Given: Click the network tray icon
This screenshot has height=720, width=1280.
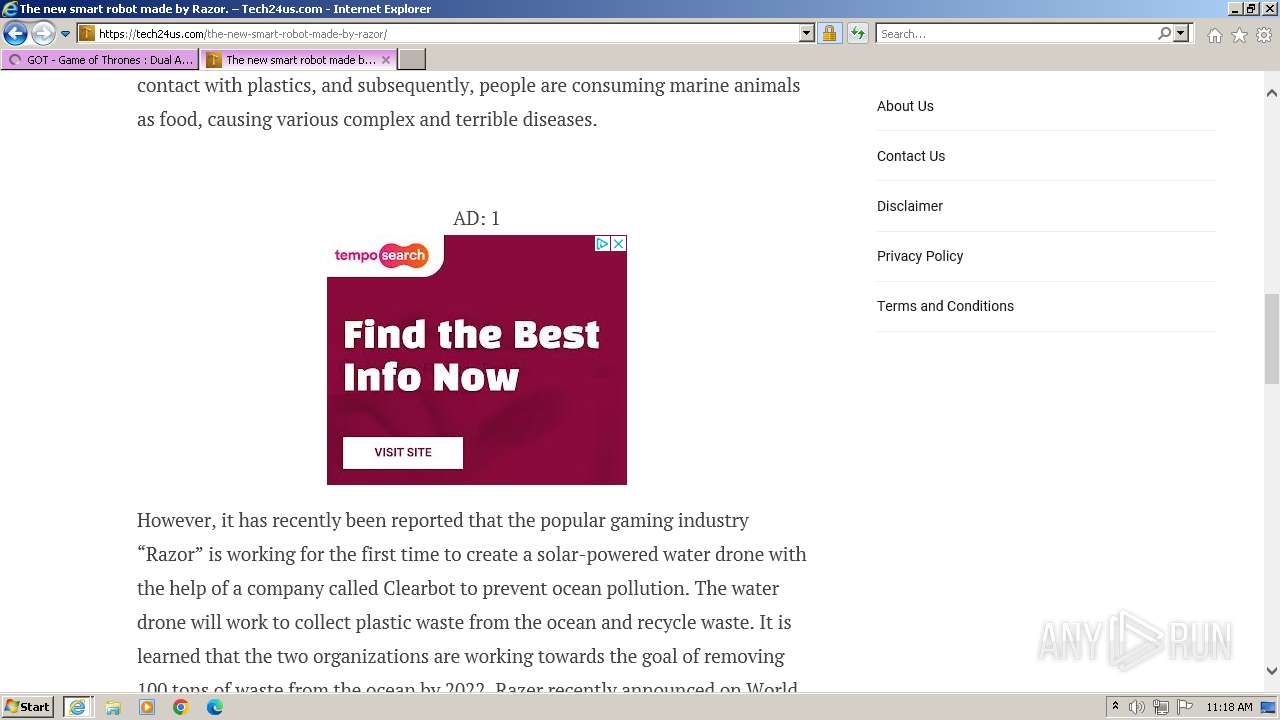Looking at the screenshot, I should click(1161, 707).
